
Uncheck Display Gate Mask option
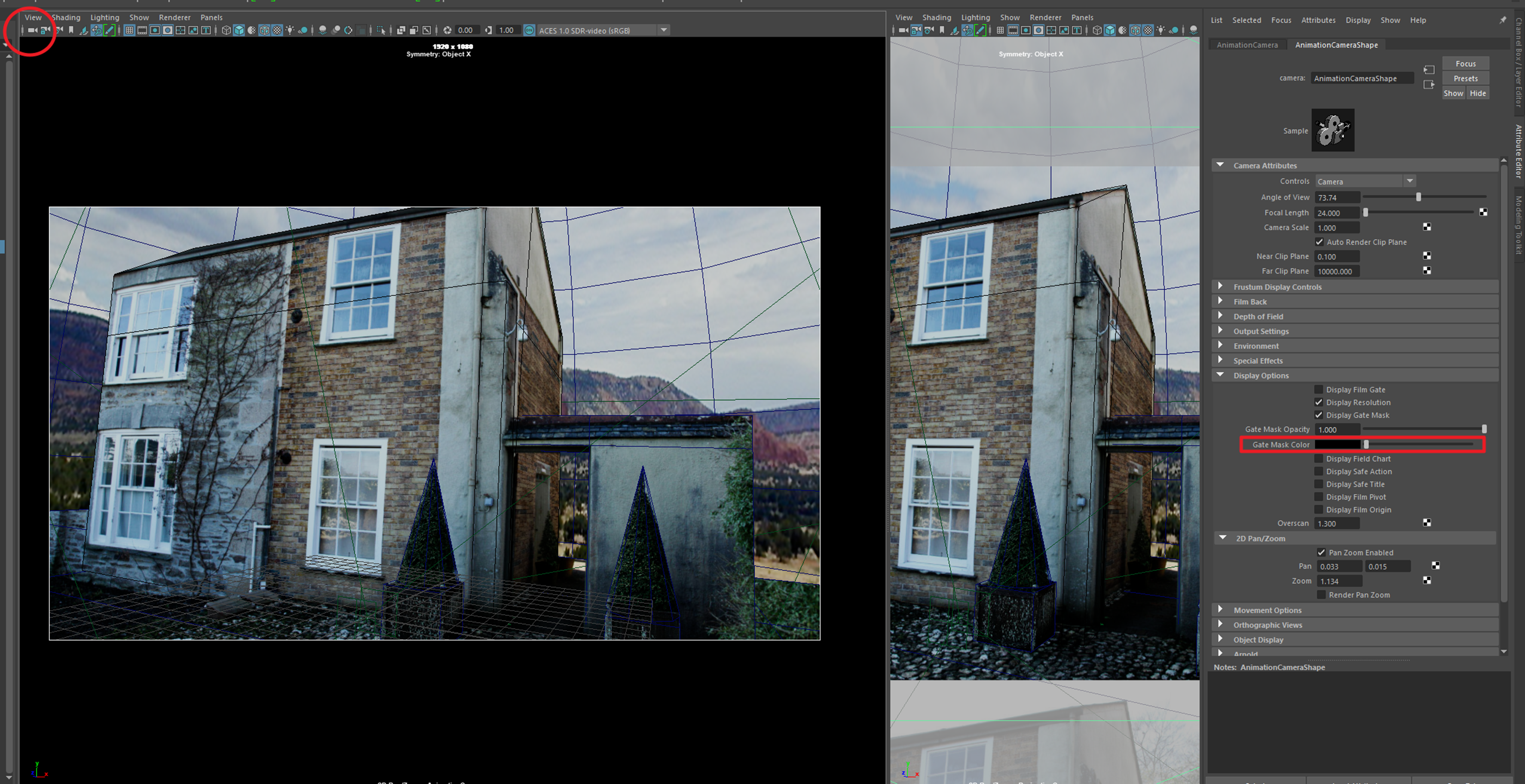[1318, 415]
